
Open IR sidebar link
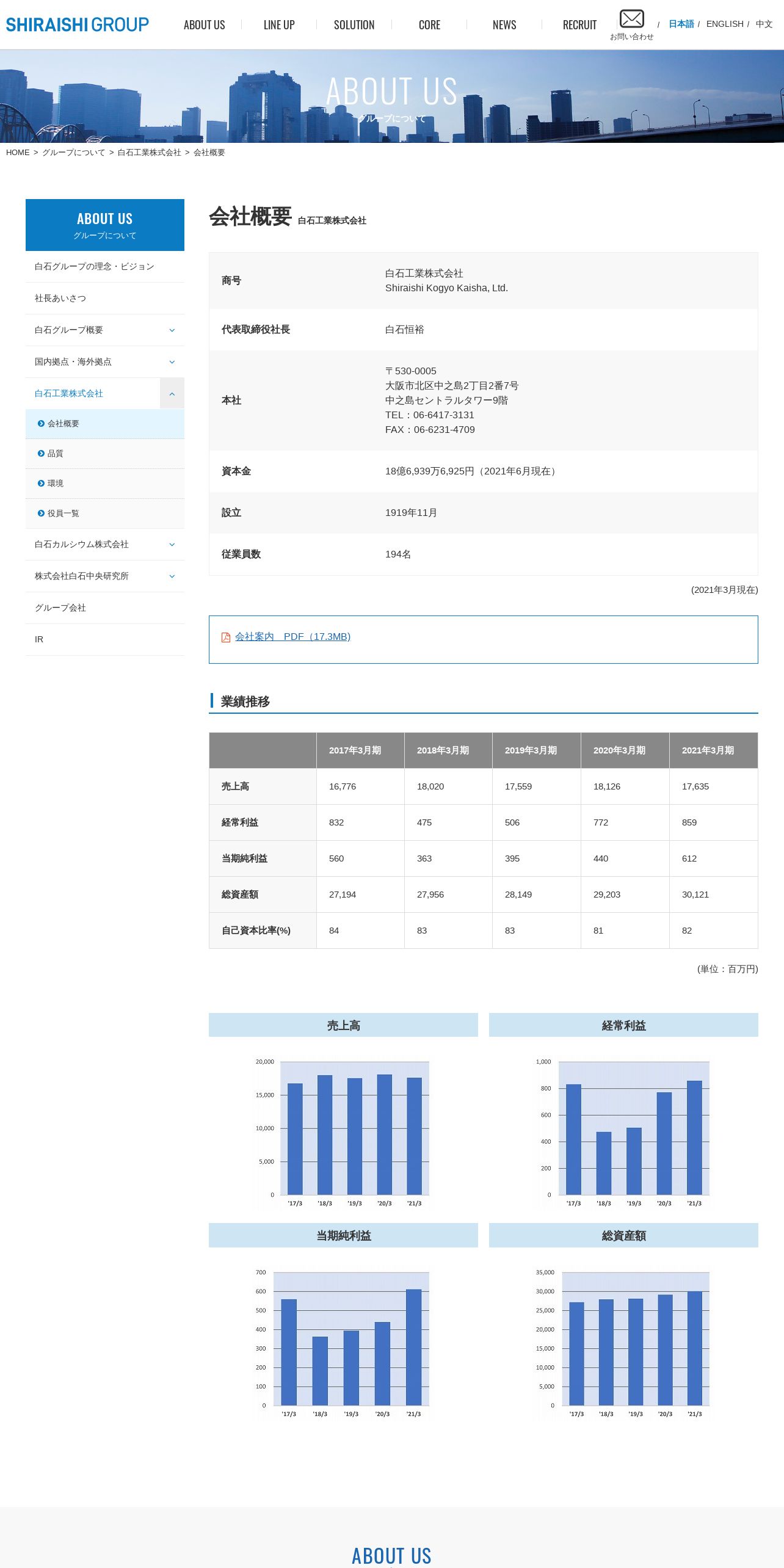point(105,640)
